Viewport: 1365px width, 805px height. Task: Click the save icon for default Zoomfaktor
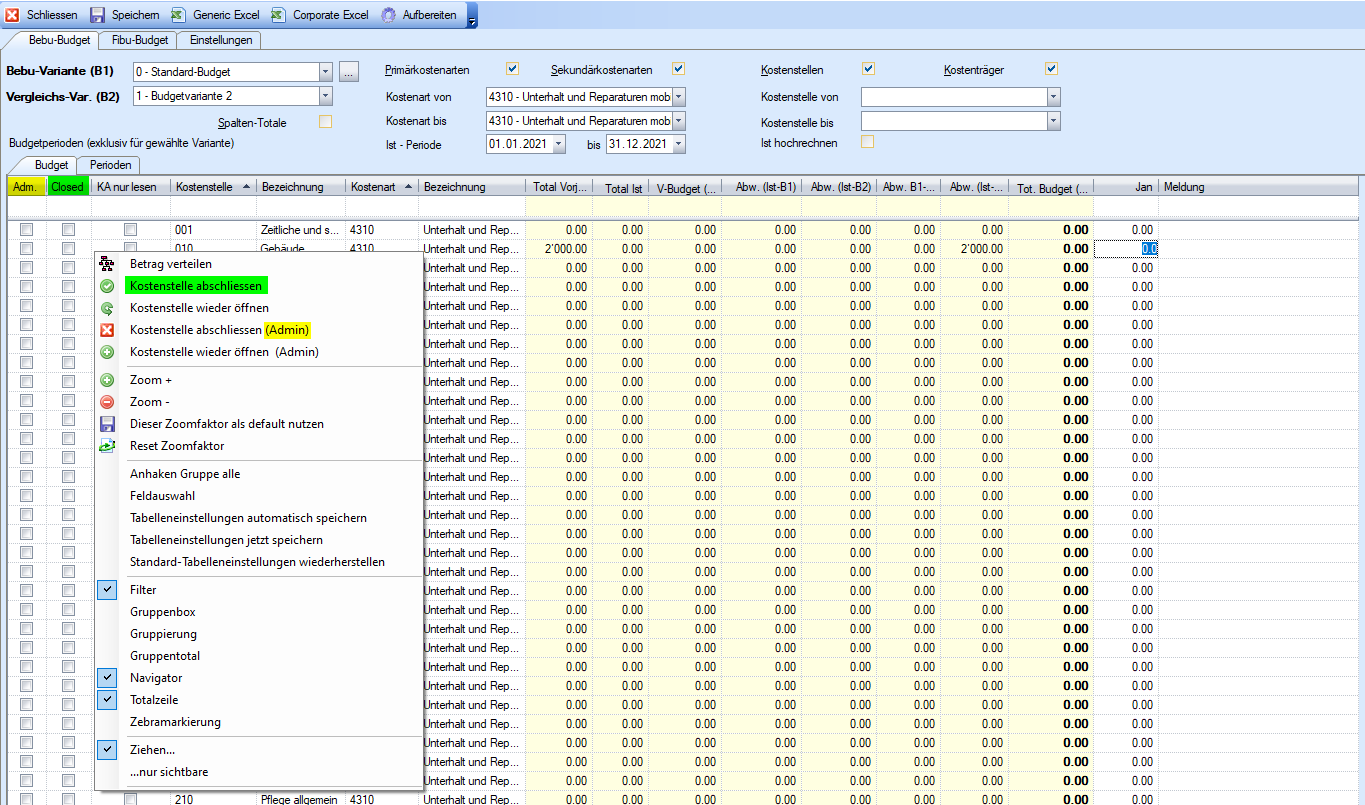[x=107, y=424]
